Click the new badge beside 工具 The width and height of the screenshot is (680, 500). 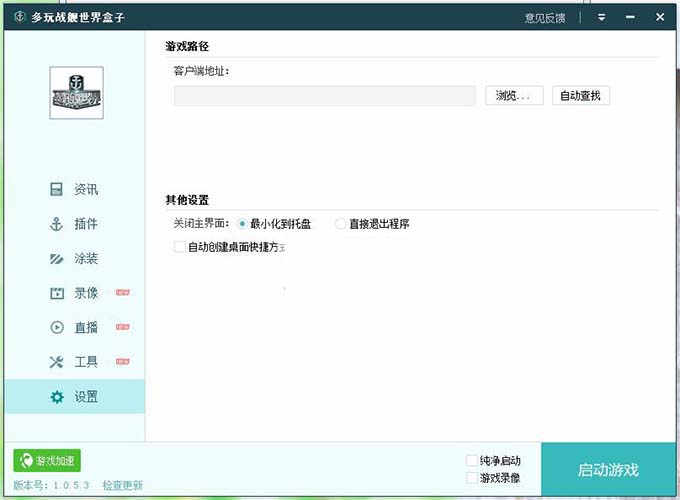coord(123,362)
